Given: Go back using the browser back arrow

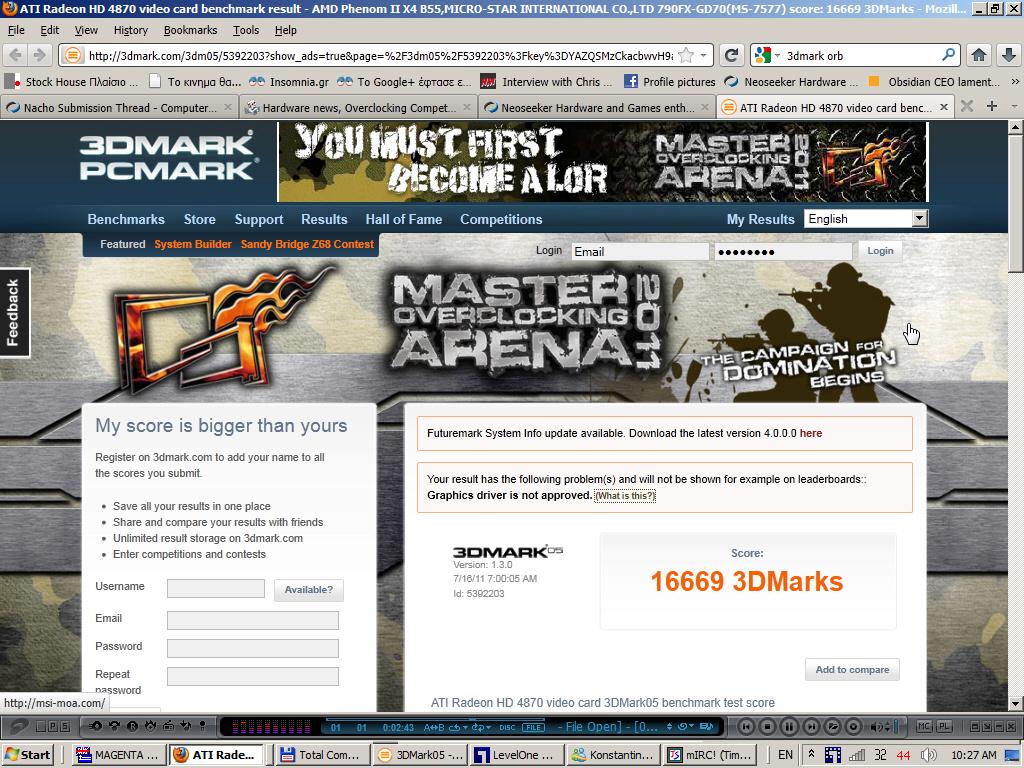Looking at the screenshot, I should [x=16, y=55].
